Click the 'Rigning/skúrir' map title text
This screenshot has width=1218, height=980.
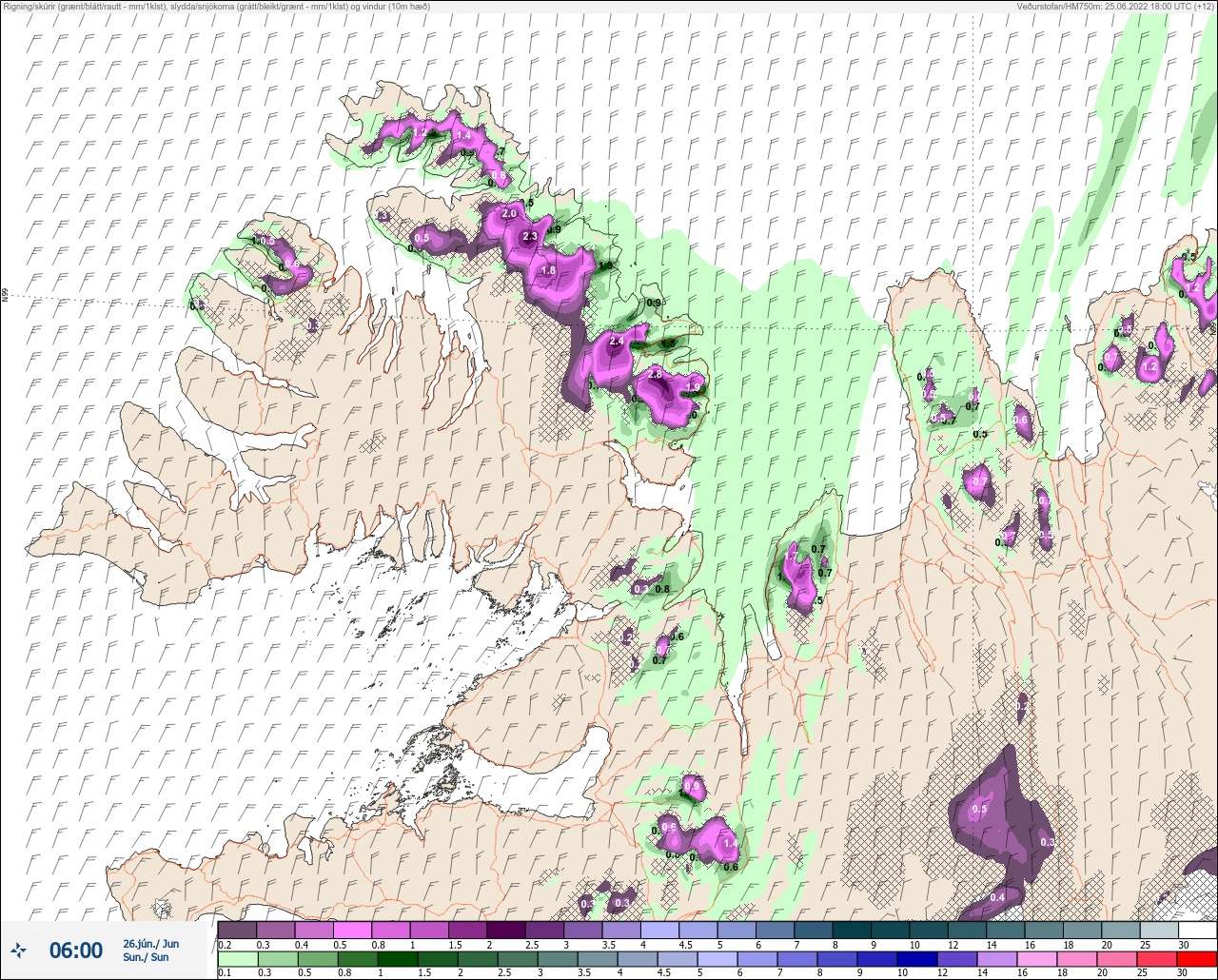click(215, 6)
